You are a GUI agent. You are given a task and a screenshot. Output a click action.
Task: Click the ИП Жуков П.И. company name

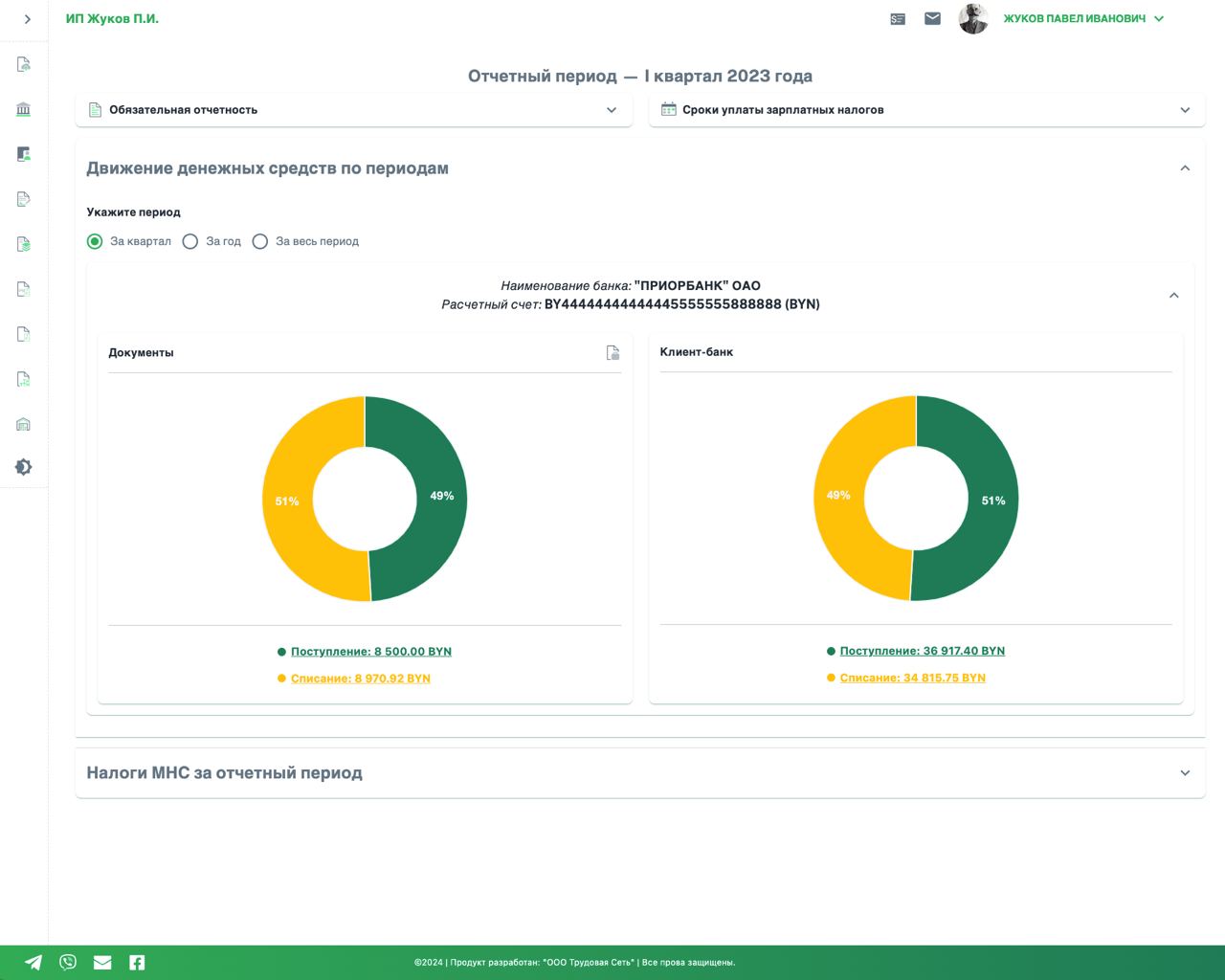pyautogui.click(x=112, y=18)
